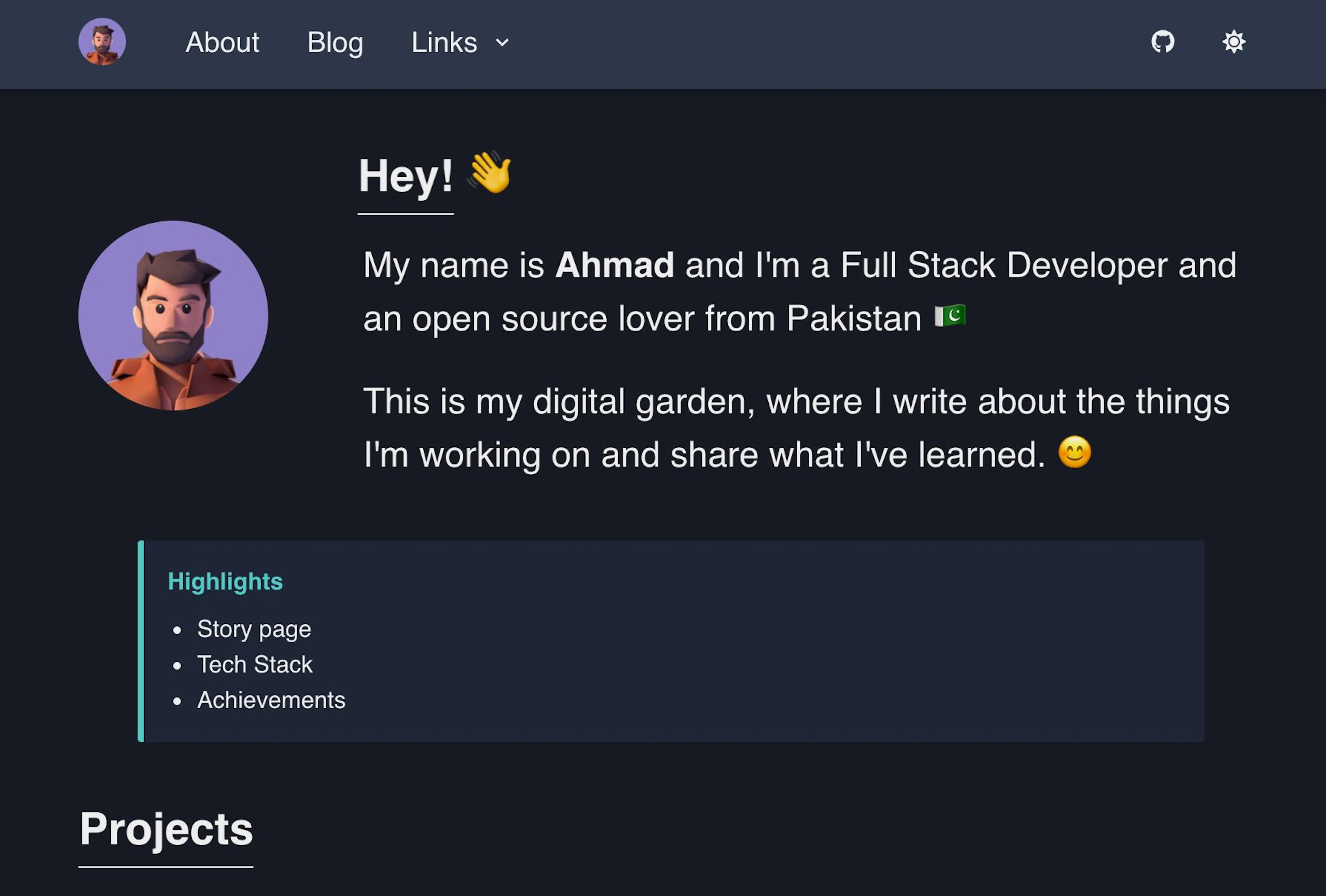Open the Story page link
The width and height of the screenshot is (1326, 896).
[x=254, y=629]
